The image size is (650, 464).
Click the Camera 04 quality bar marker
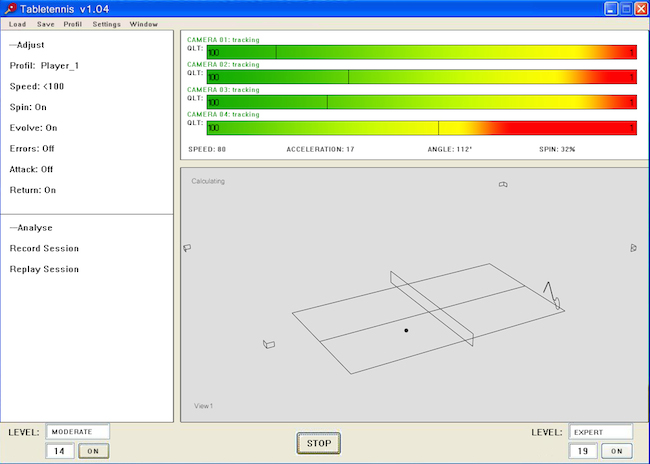coord(438,128)
